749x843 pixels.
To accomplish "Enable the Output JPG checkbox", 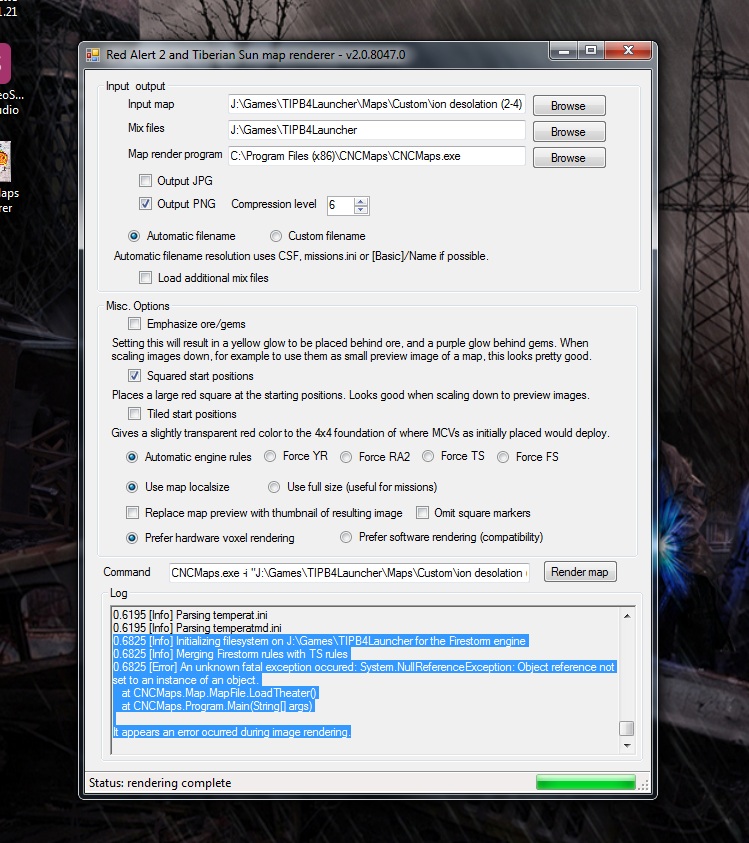I will [x=146, y=181].
